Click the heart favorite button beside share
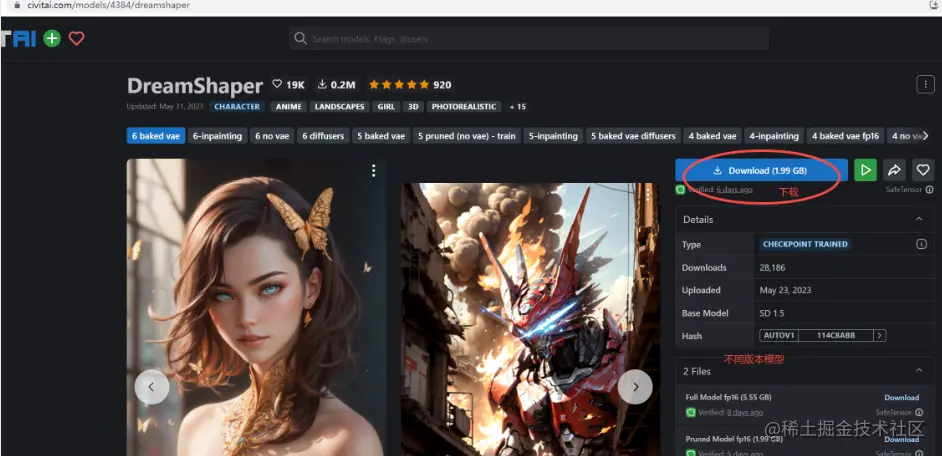 [x=923, y=171]
